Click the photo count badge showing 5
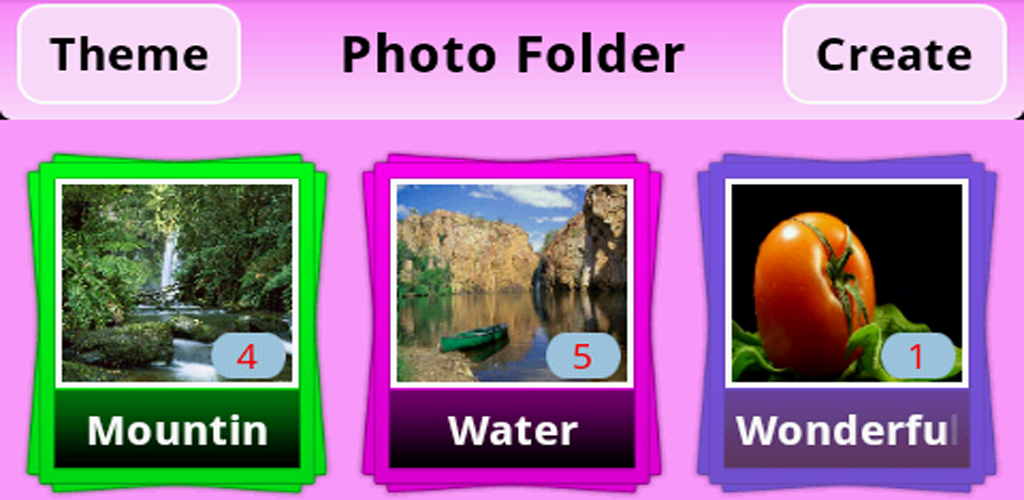Viewport: 1024px width, 500px height. point(583,356)
